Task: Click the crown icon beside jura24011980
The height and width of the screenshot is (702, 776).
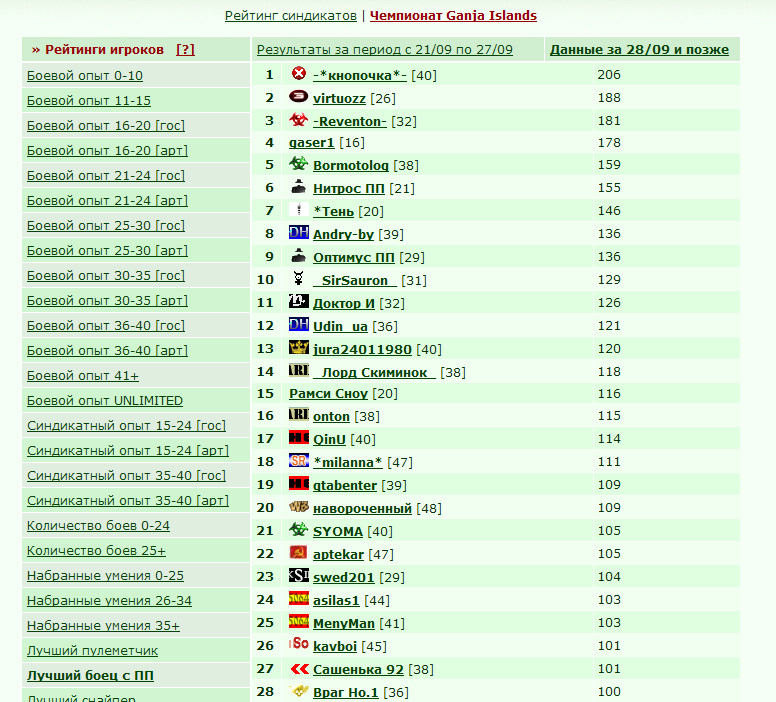Action: 298,347
